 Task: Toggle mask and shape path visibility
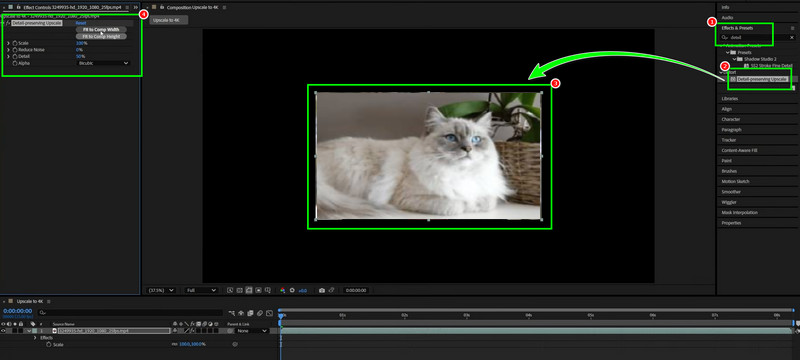pos(248,290)
